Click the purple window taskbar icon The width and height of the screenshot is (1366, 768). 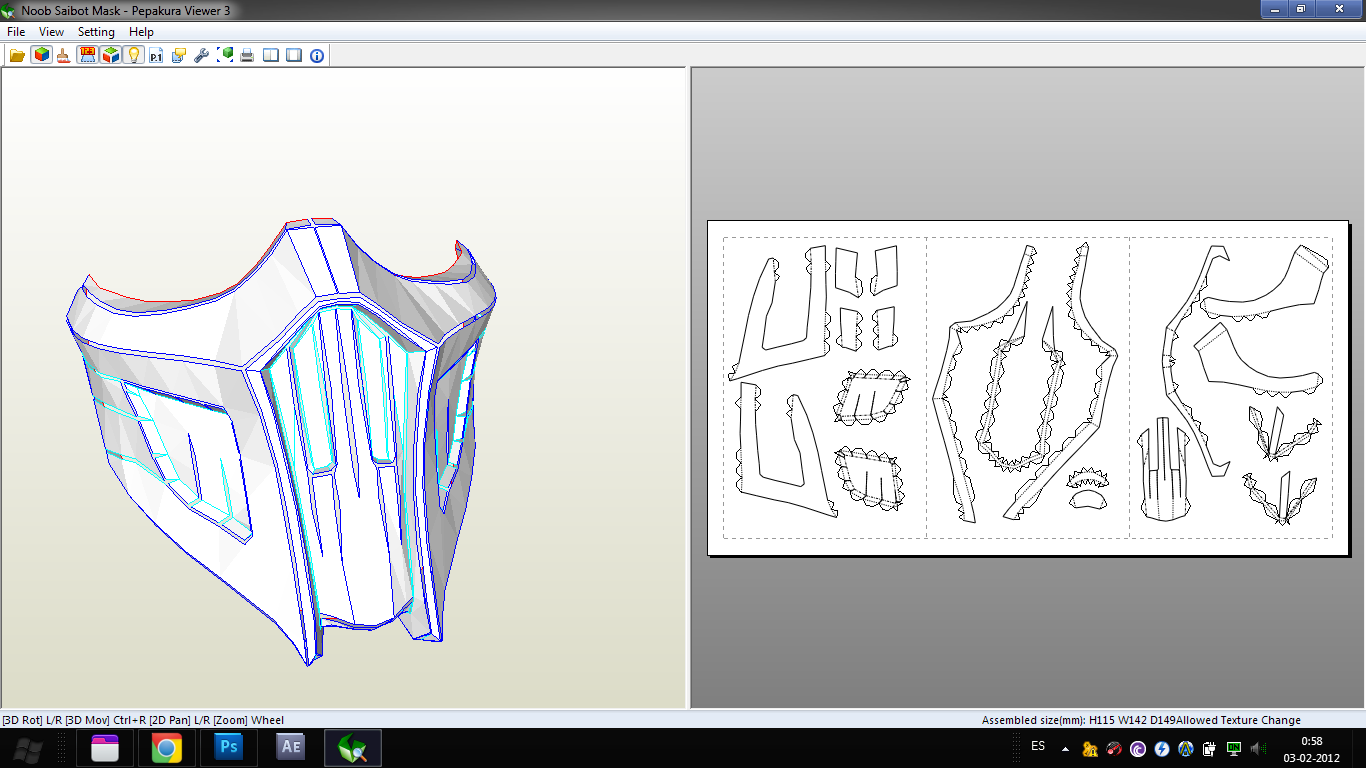[x=105, y=747]
